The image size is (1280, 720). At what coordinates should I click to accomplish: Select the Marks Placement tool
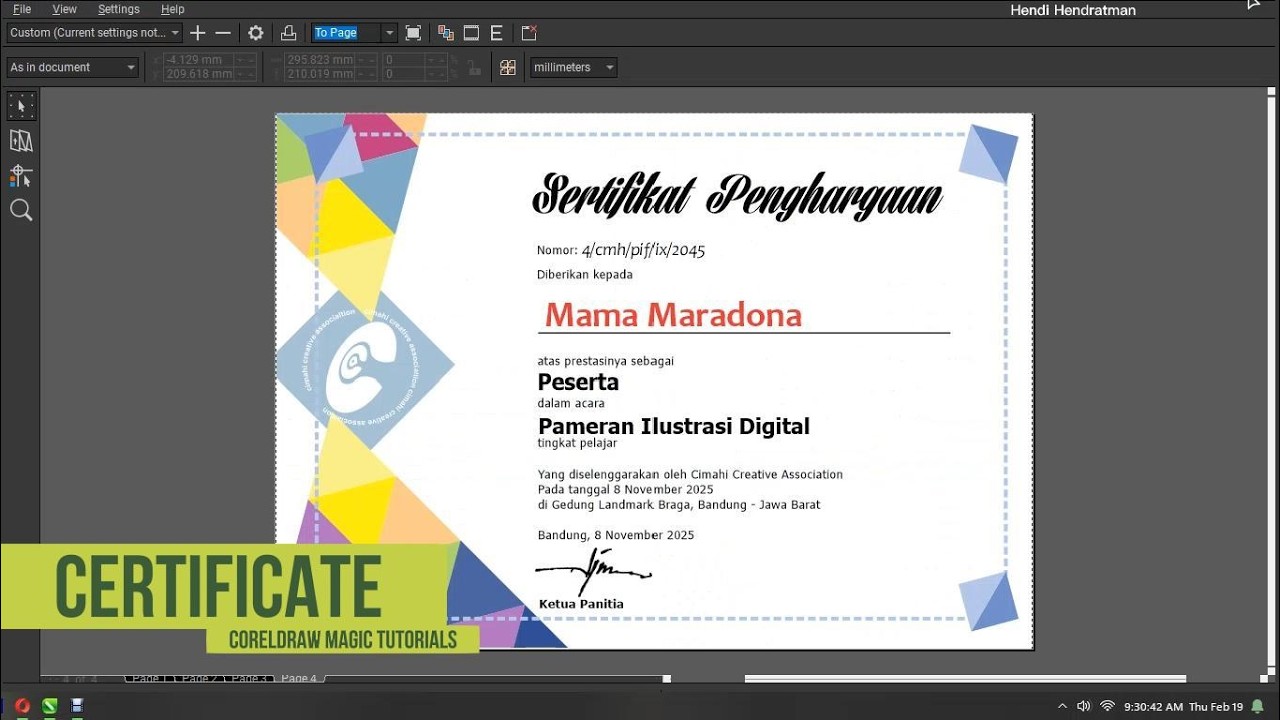coord(21,176)
